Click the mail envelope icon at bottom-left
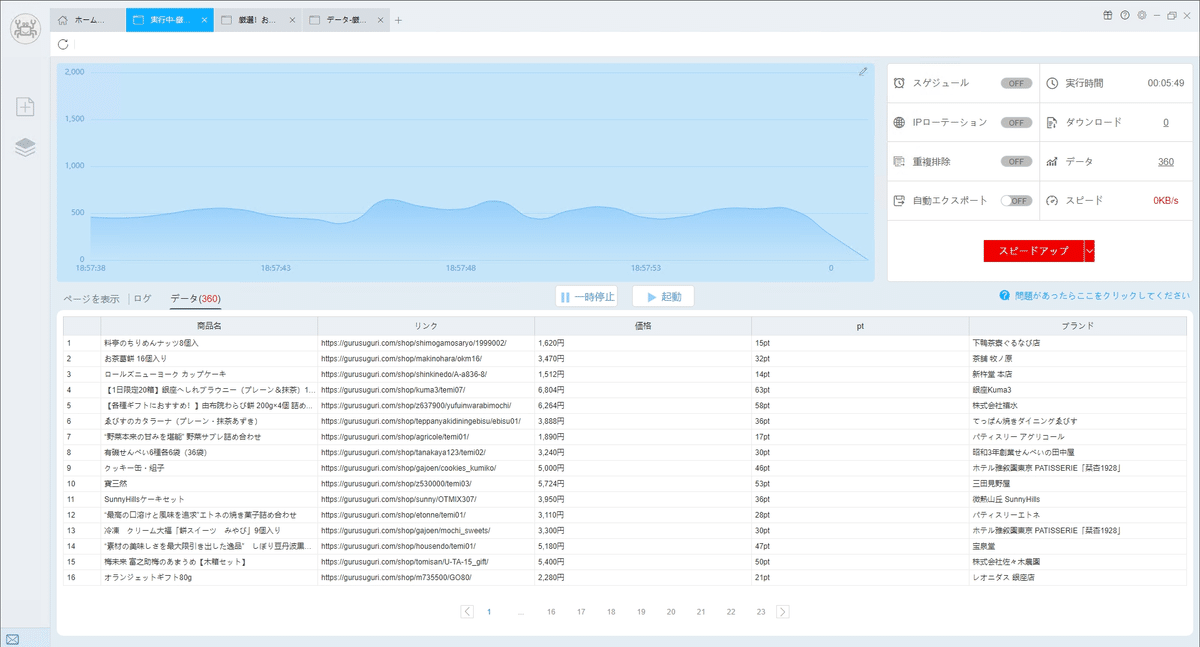Image resolution: width=1200 pixels, height=647 pixels. pyautogui.click(x=12, y=639)
